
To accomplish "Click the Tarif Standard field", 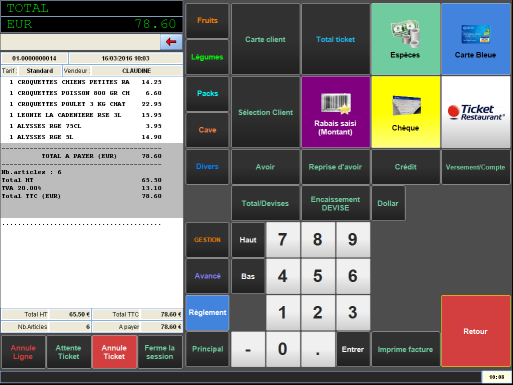I will [x=40, y=71].
